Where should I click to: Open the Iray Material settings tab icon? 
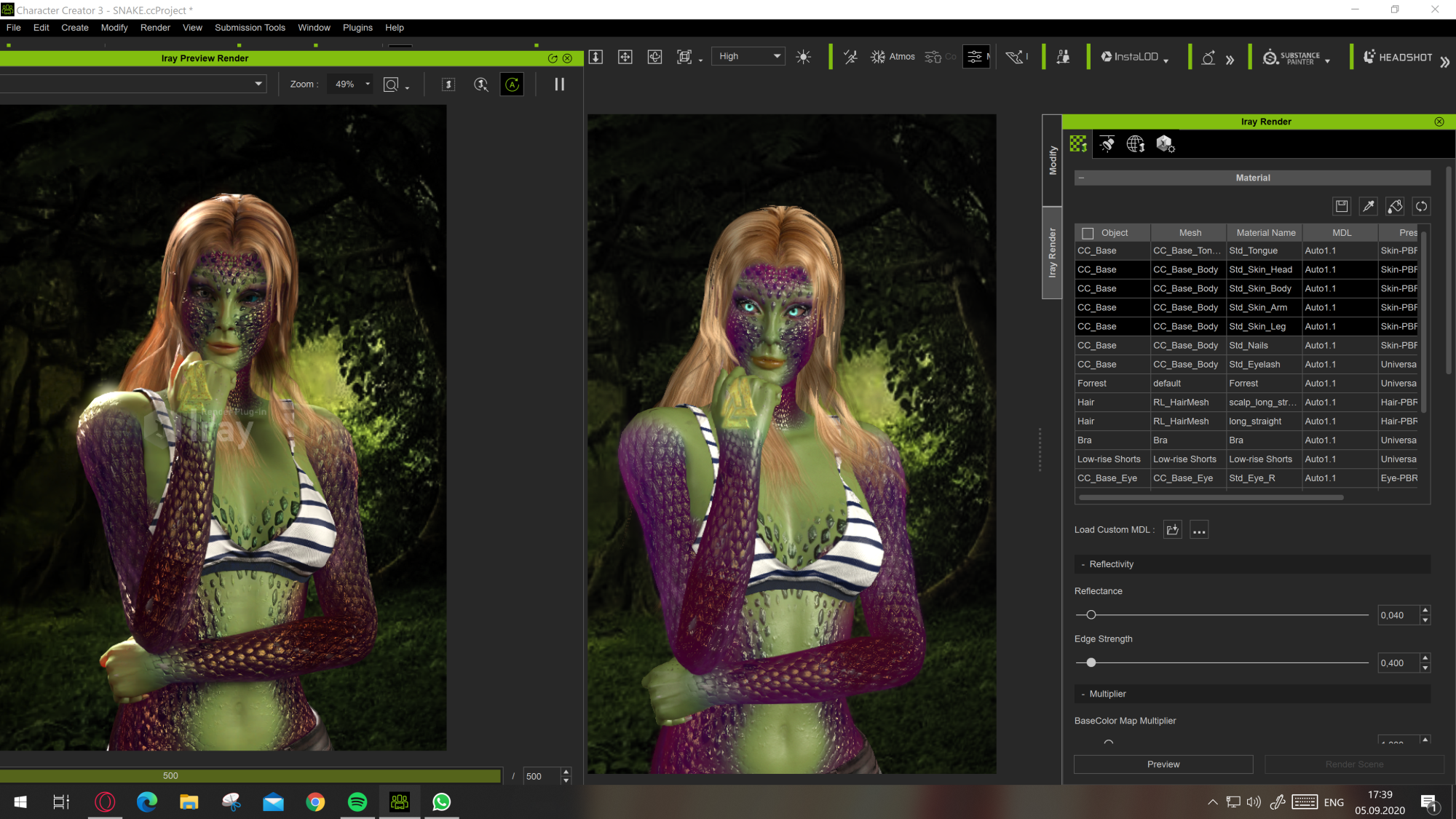coord(1078,144)
